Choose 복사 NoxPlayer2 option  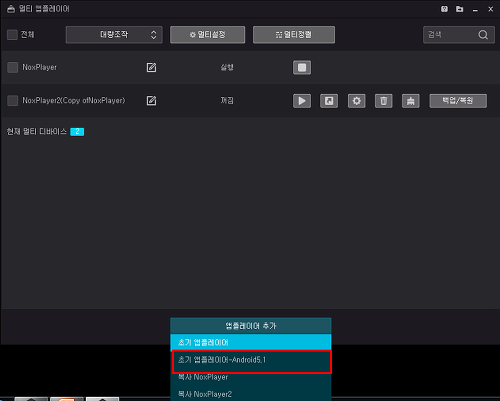(251, 394)
